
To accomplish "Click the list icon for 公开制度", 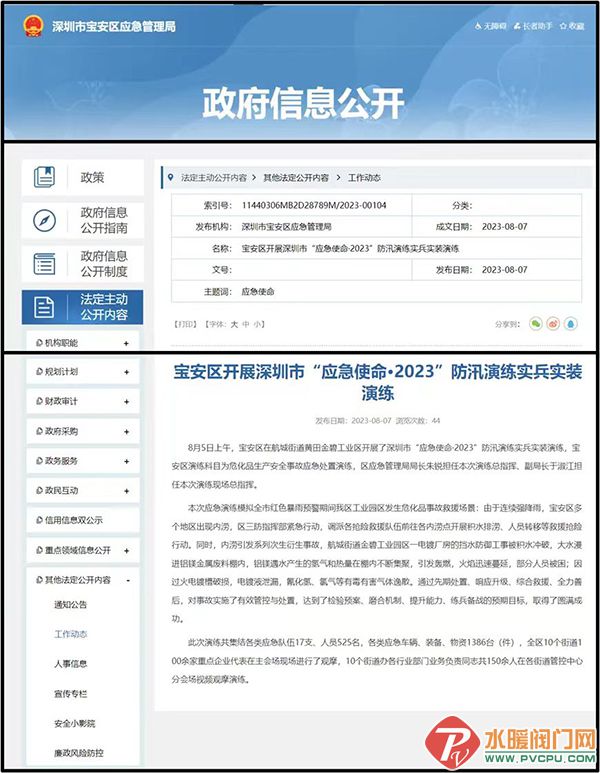I will pyautogui.click(x=44, y=264).
